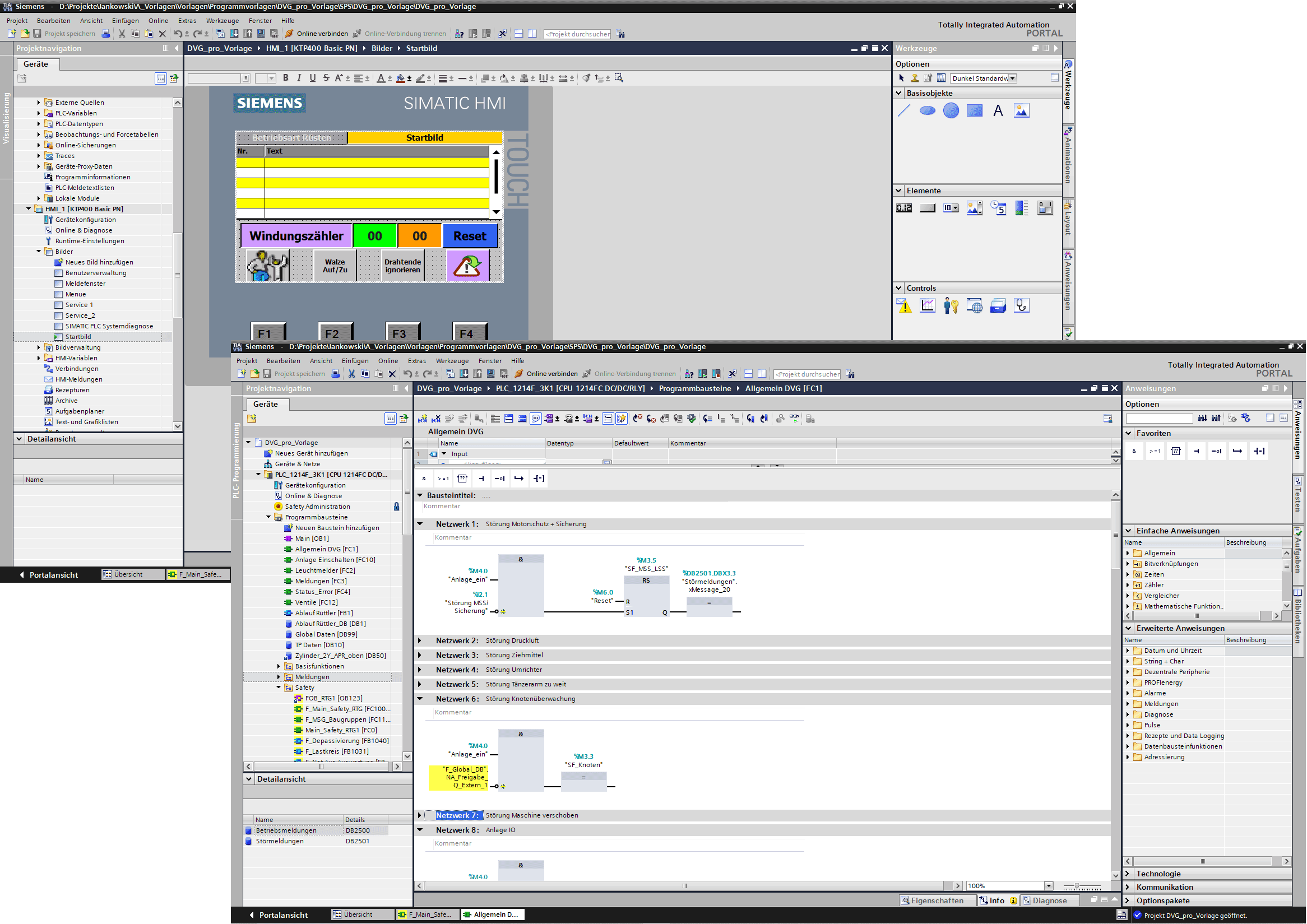Image resolution: width=1307 pixels, height=924 pixels.
Task: Click the Zoom selection icon in HMI toolbar
Action: point(619,78)
